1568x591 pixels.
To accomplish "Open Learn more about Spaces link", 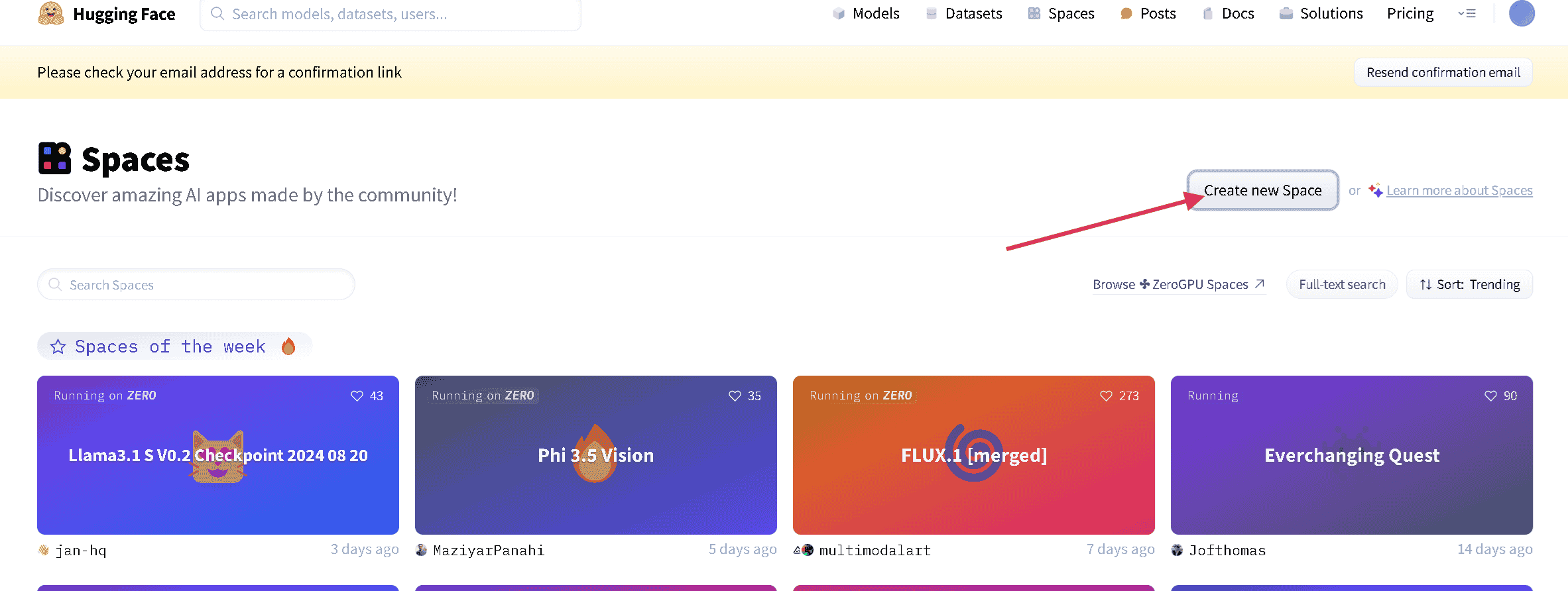I will point(1459,190).
